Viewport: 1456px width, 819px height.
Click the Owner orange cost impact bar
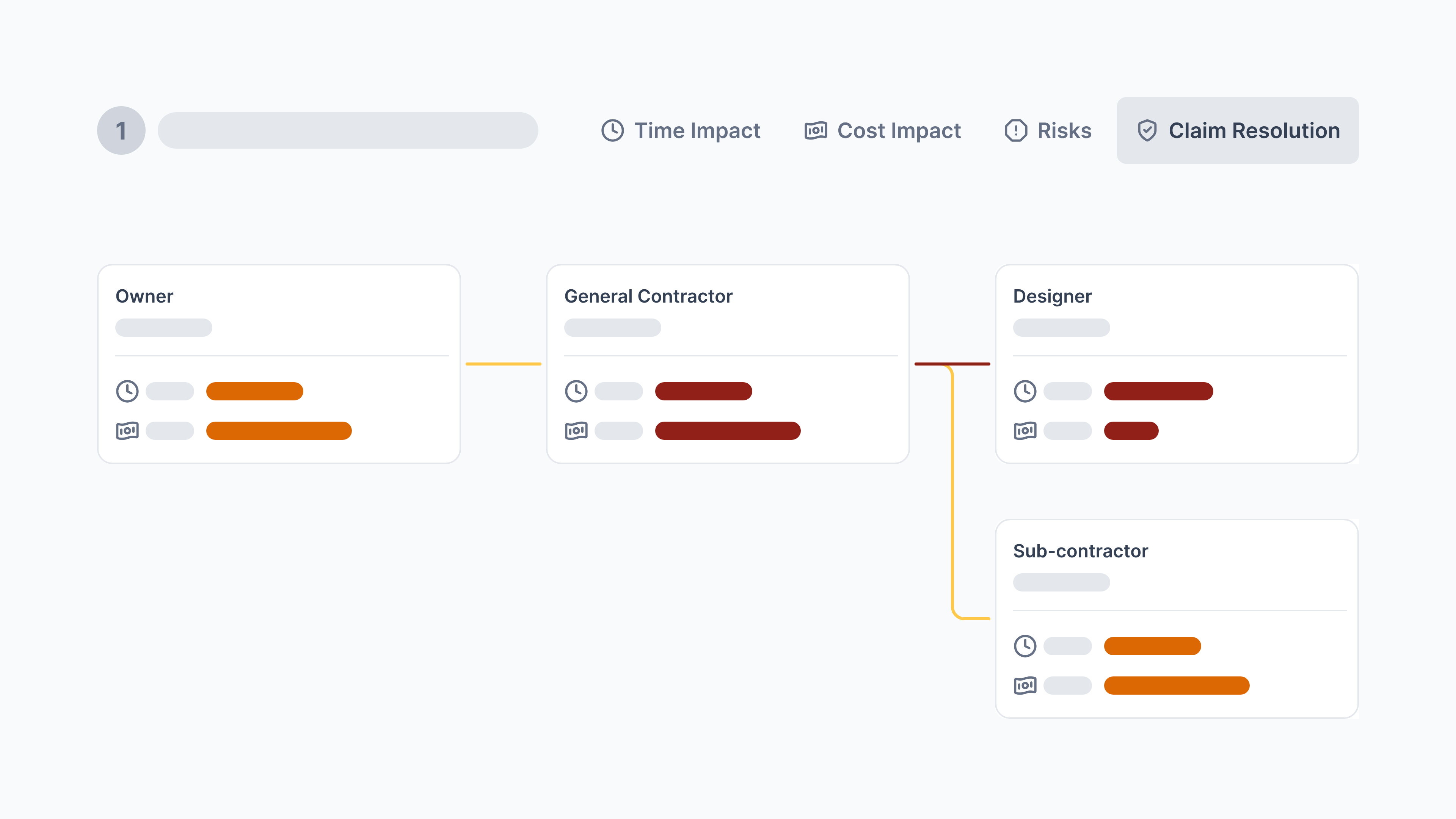coord(279,431)
